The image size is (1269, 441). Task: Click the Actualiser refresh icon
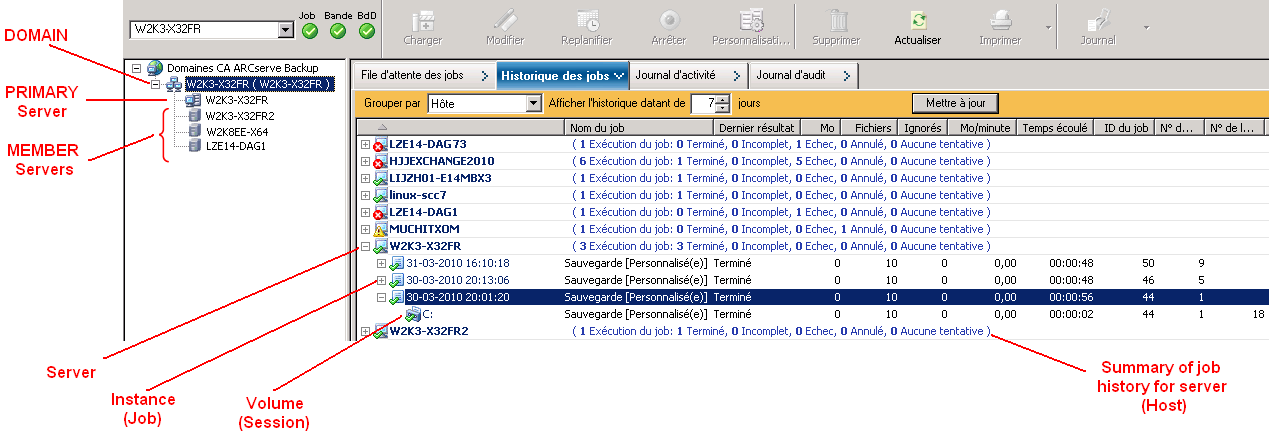click(x=917, y=19)
